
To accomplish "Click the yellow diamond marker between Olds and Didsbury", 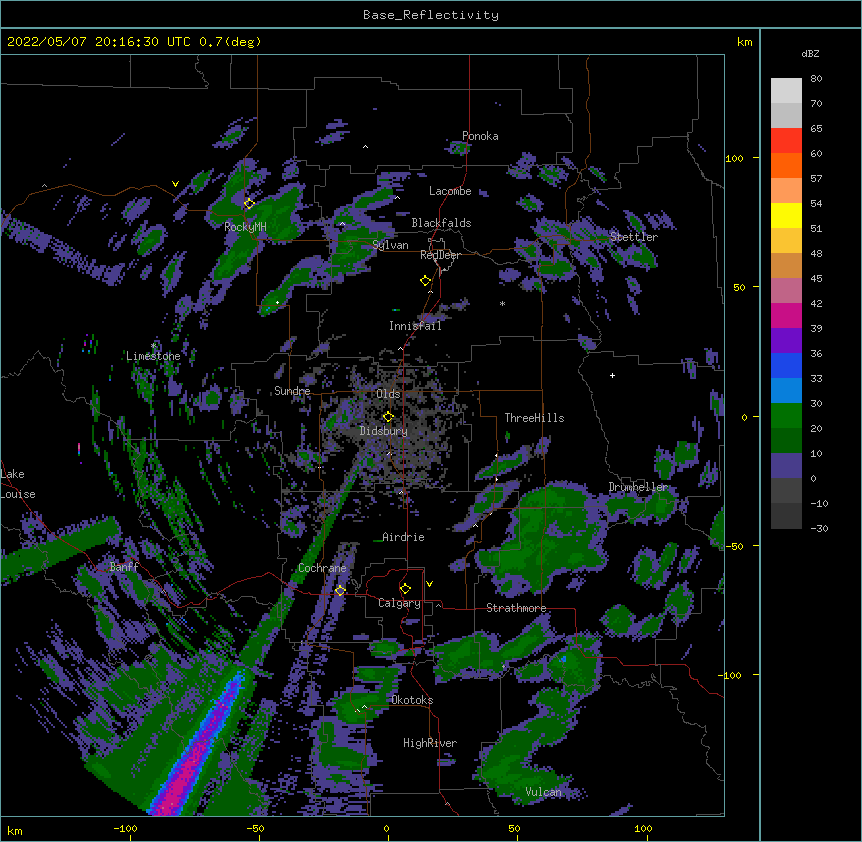I will pos(388,417).
